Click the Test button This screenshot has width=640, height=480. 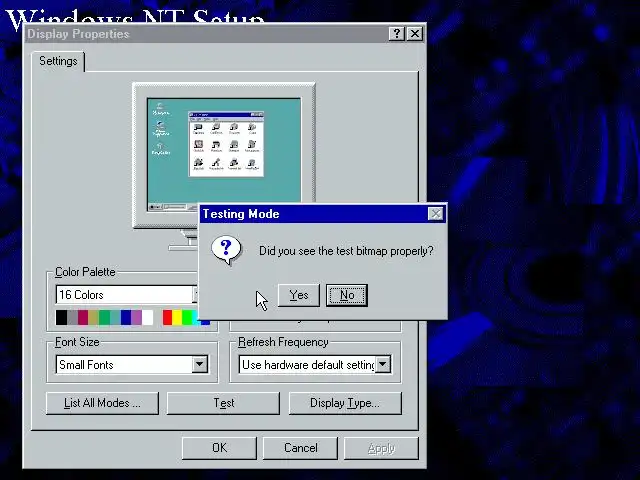(223, 403)
